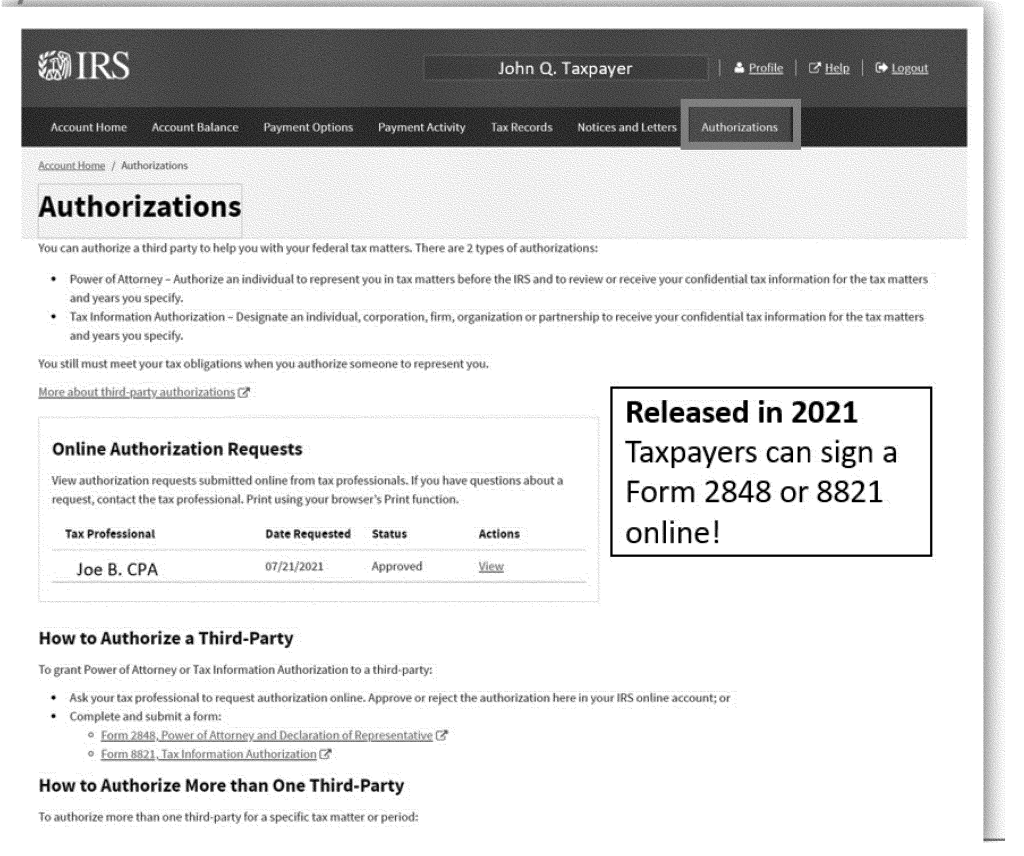Click the Joe B. CPA table cell
Image resolution: width=1024 pixels, height=856 pixels.
click(117, 569)
